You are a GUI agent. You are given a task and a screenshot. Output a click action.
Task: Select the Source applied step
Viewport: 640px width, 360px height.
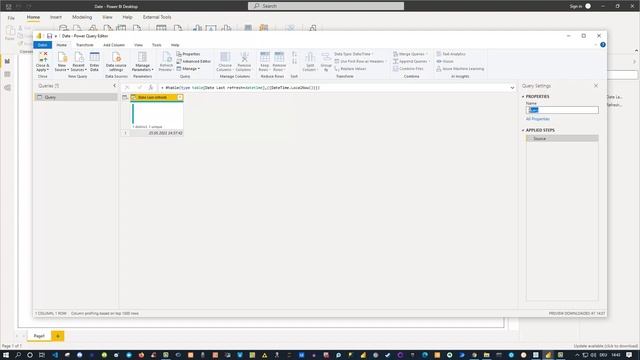pyautogui.click(x=562, y=138)
